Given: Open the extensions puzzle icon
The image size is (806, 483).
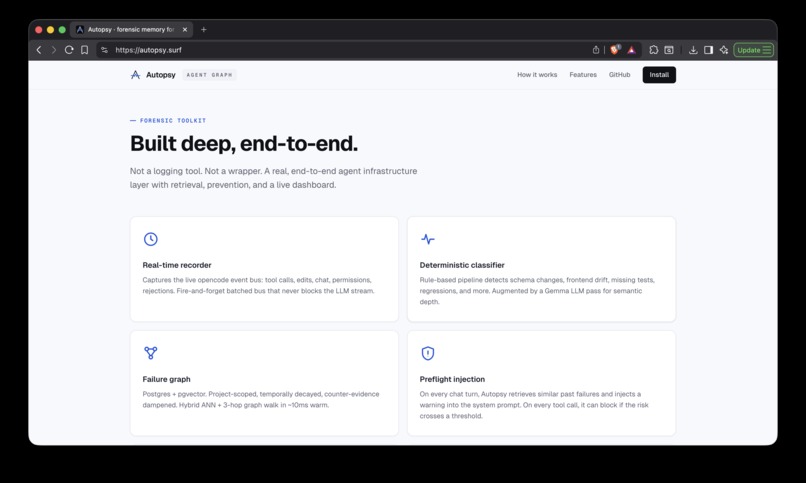Looking at the screenshot, I should tap(653, 50).
